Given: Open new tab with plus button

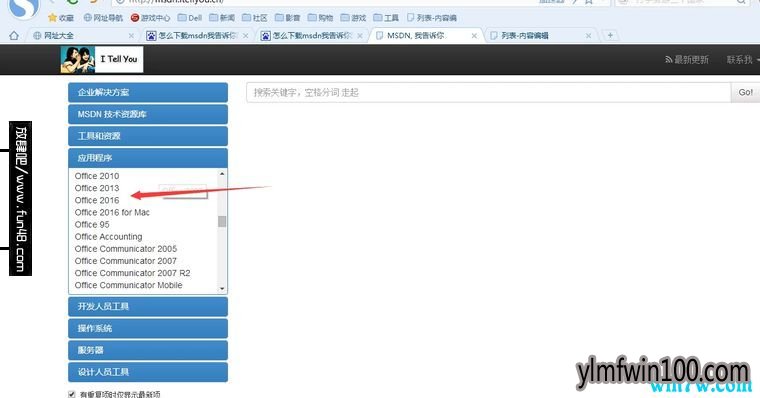Looking at the screenshot, I should pos(610,35).
